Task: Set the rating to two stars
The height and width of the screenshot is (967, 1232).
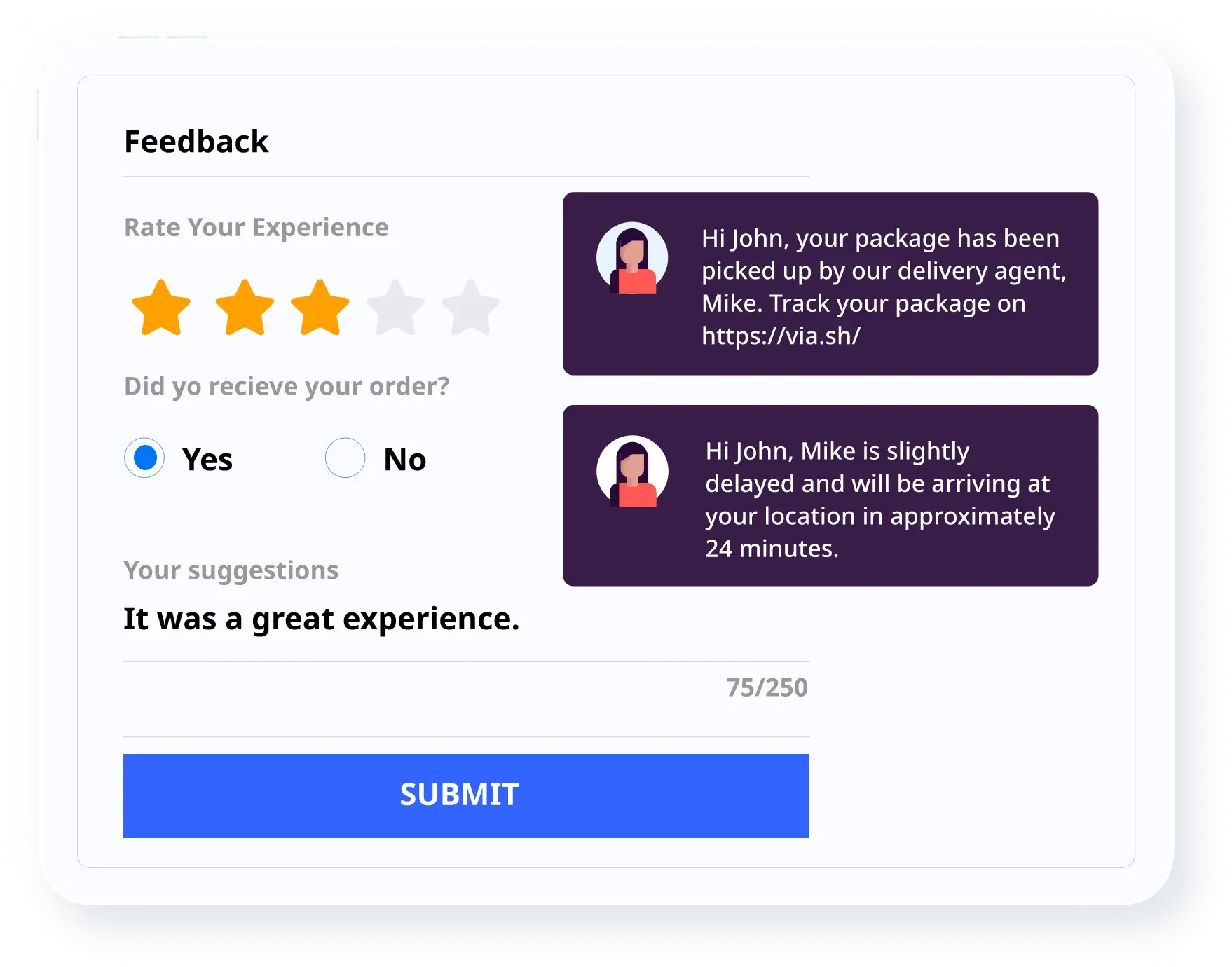Action: [245, 308]
